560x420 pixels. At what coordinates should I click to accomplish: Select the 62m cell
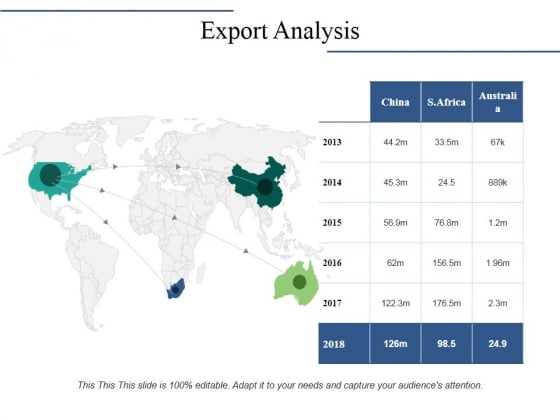point(395,263)
